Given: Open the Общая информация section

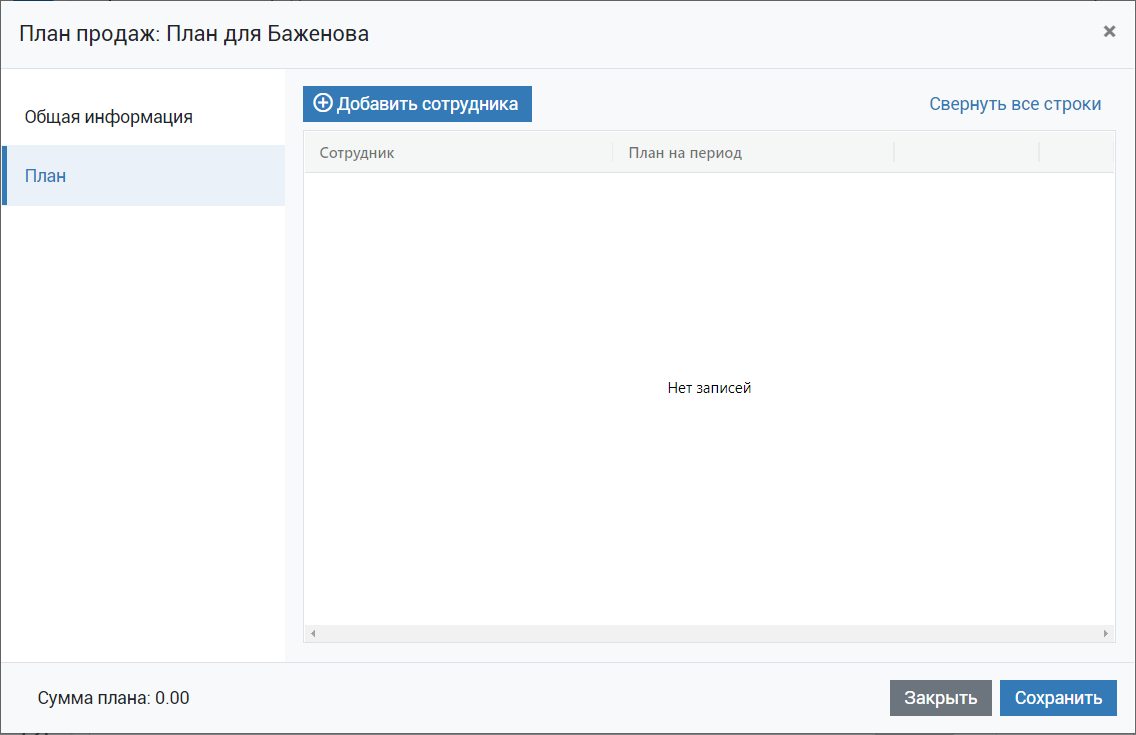Looking at the screenshot, I should tap(108, 117).
